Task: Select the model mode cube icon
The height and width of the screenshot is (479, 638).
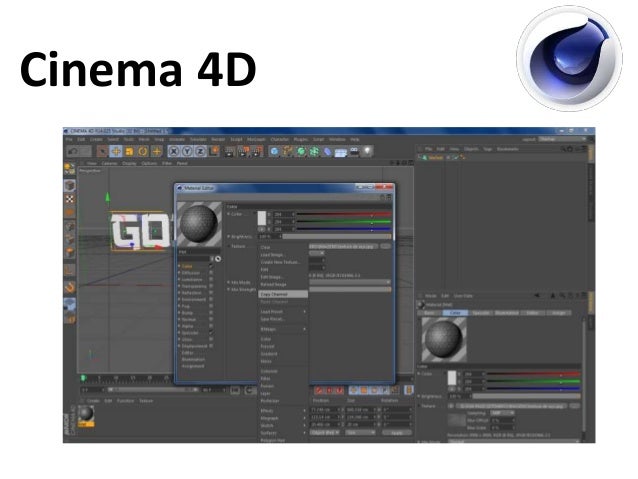Action: (70, 185)
